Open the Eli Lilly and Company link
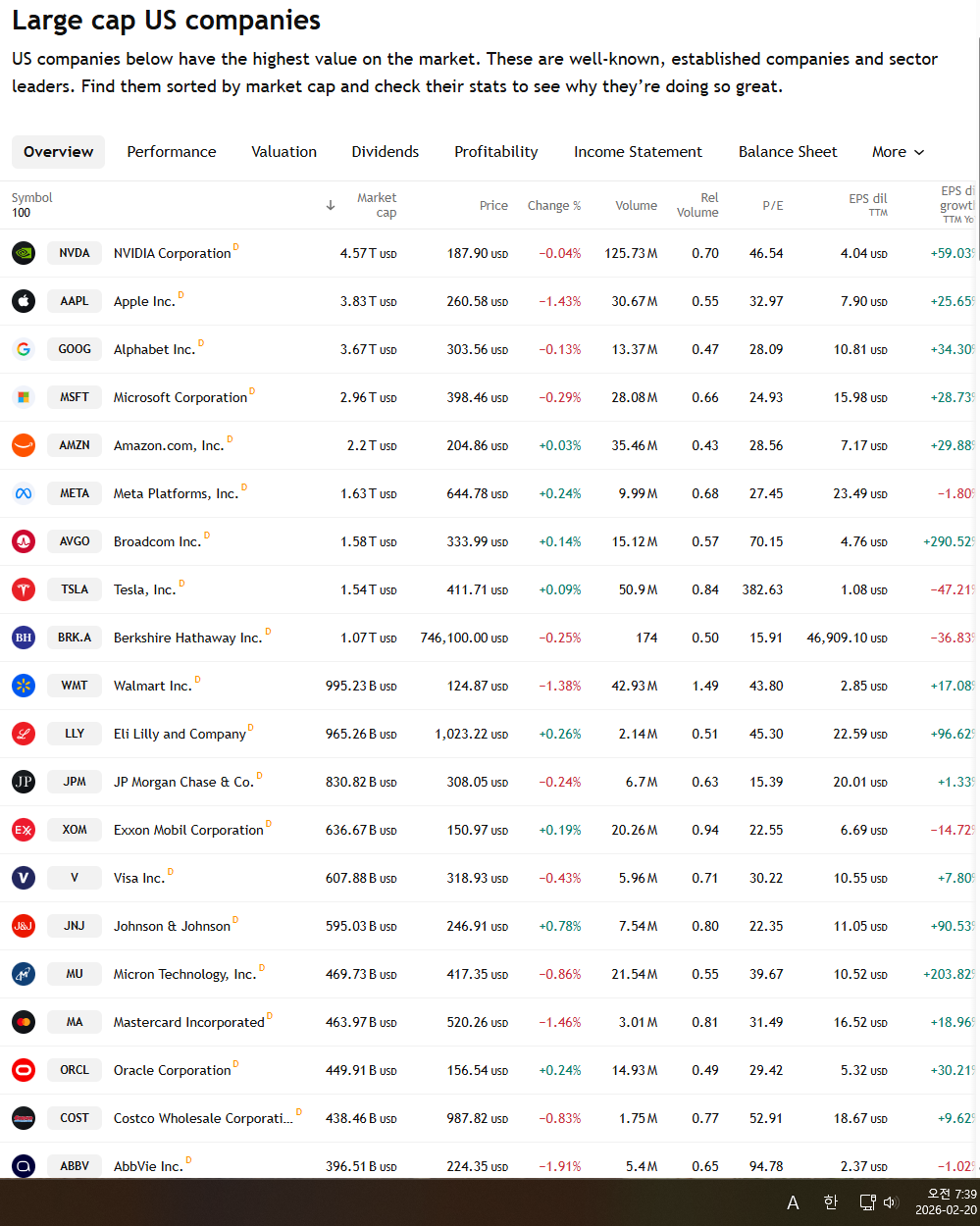The width and height of the screenshot is (980, 1226). tap(180, 734)
